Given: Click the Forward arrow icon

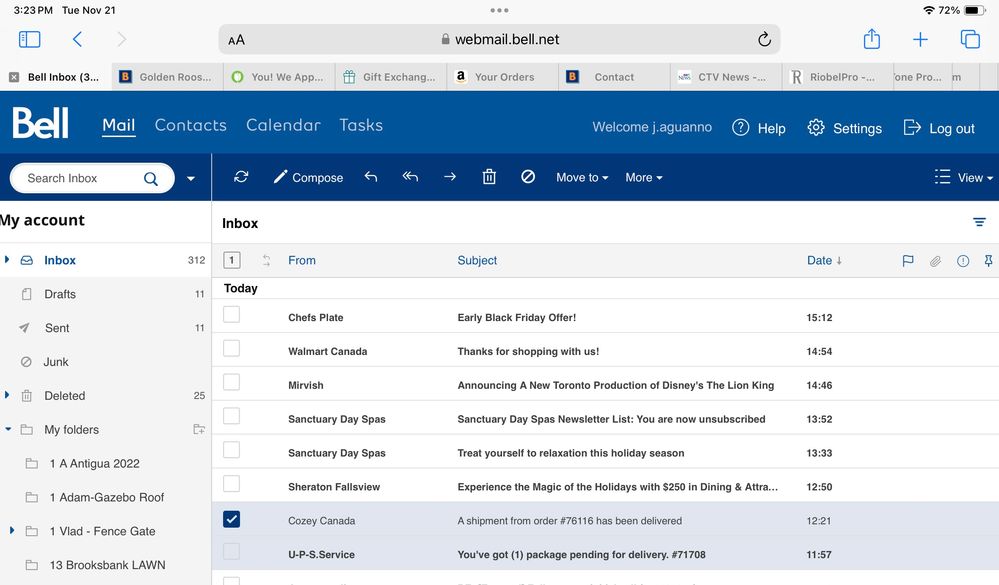Looking at the screenshot, I should 450,177.
